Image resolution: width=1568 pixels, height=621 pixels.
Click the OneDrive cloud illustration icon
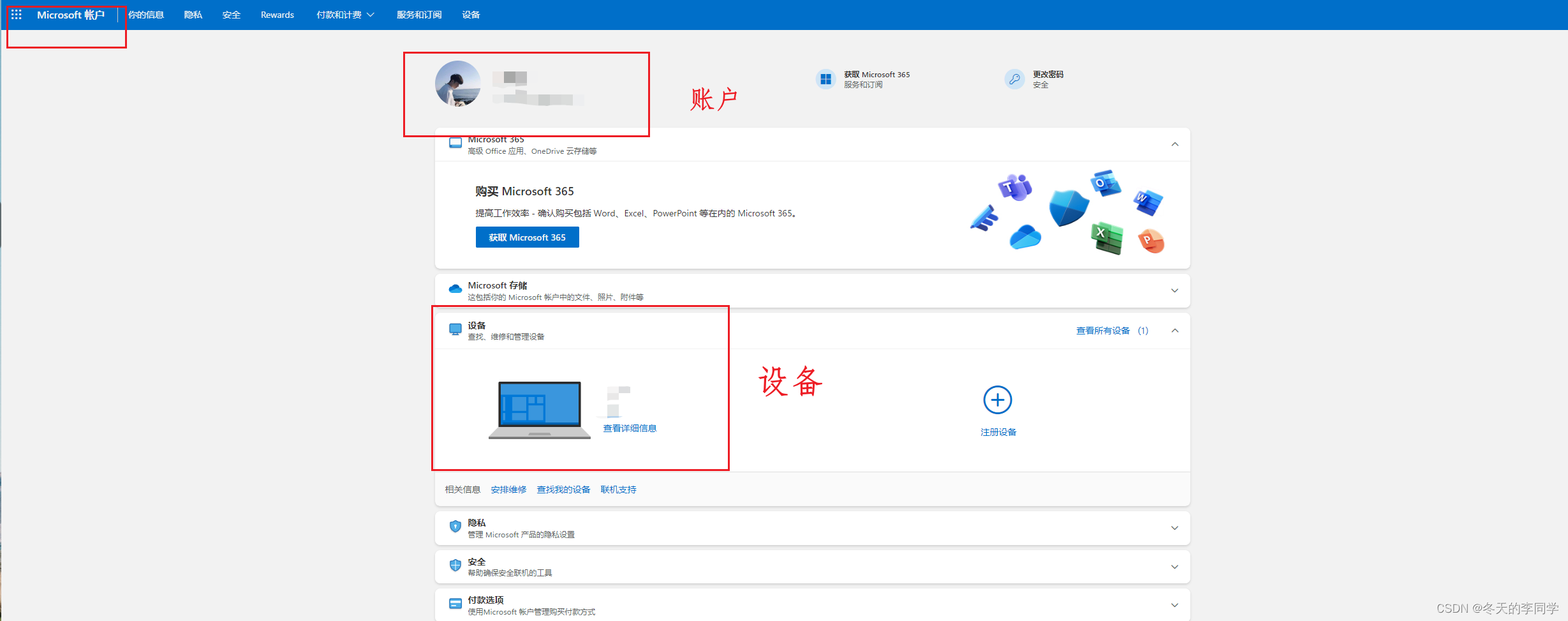click(x=1025, y=237)
